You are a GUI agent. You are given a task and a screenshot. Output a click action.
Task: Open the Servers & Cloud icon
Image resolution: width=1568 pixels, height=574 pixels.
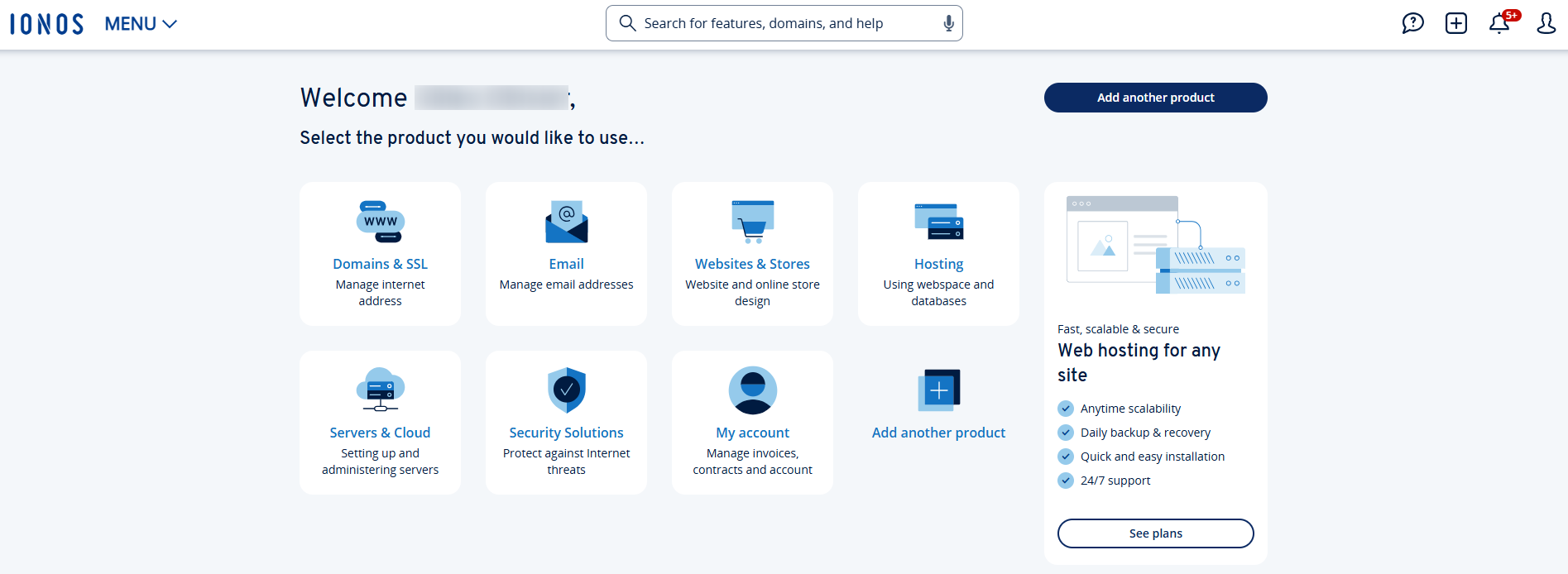(380, 390)
